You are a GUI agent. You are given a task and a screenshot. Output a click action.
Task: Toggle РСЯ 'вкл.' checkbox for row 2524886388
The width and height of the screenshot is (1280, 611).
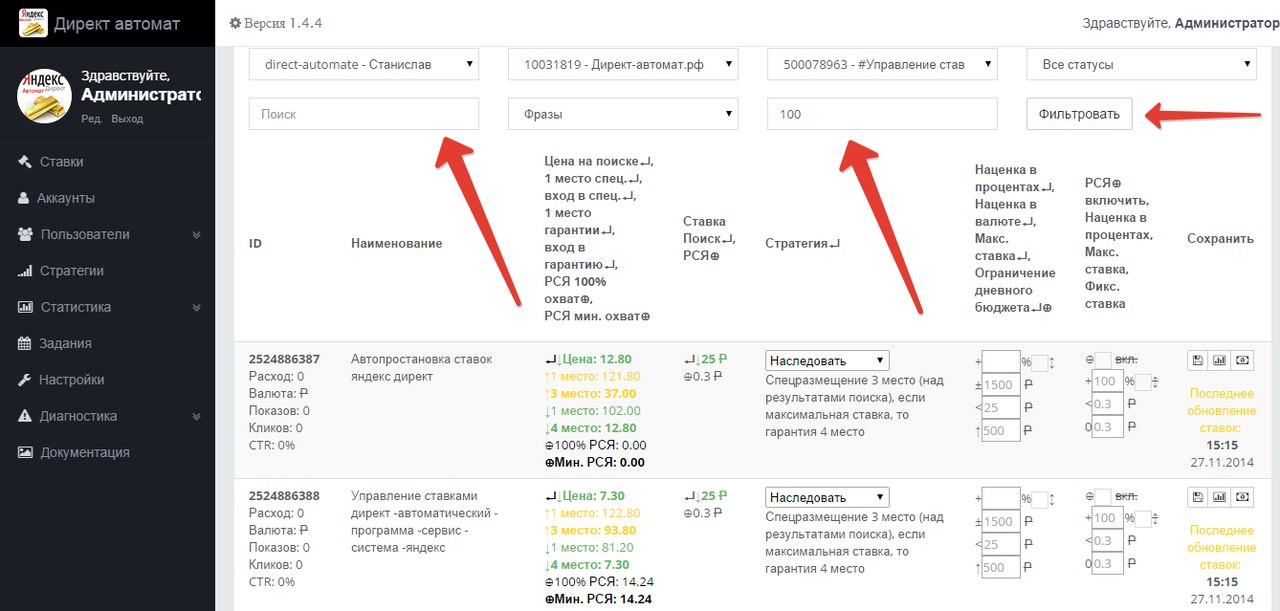click(1103, 496)
